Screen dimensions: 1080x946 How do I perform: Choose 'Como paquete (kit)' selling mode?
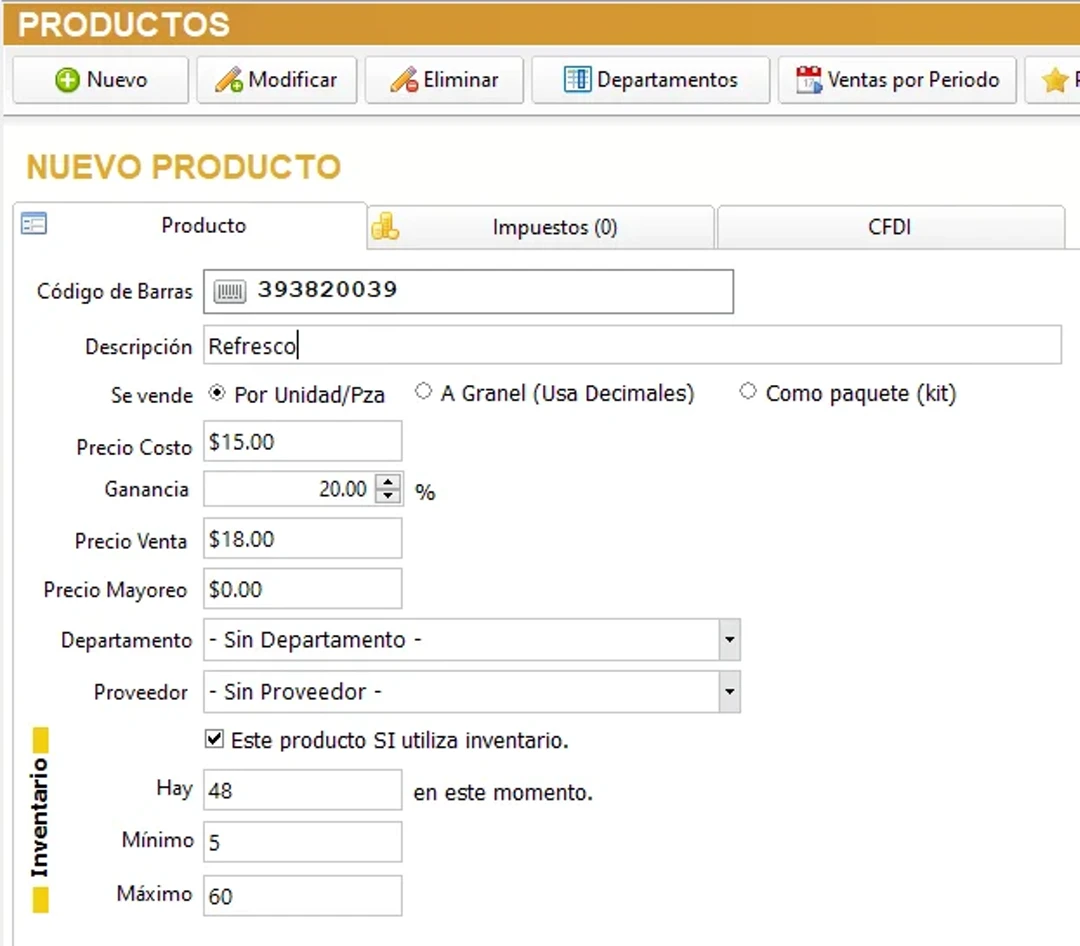[747, 392]
